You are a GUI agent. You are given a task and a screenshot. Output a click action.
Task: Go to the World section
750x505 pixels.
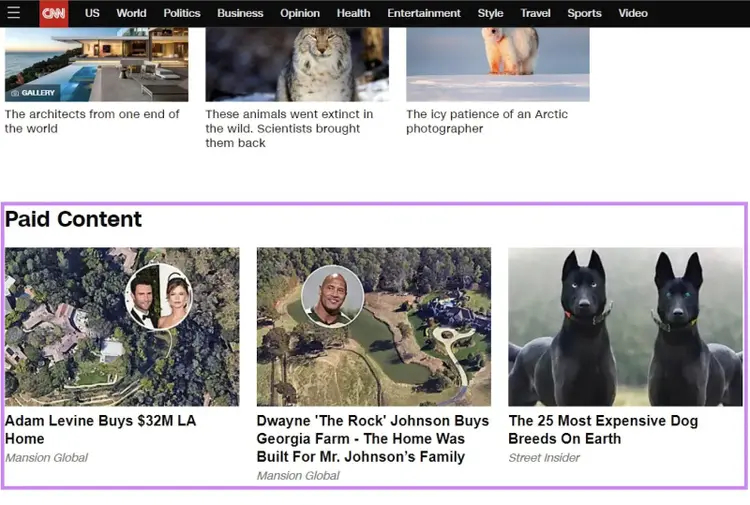click(x=131, y=13)
